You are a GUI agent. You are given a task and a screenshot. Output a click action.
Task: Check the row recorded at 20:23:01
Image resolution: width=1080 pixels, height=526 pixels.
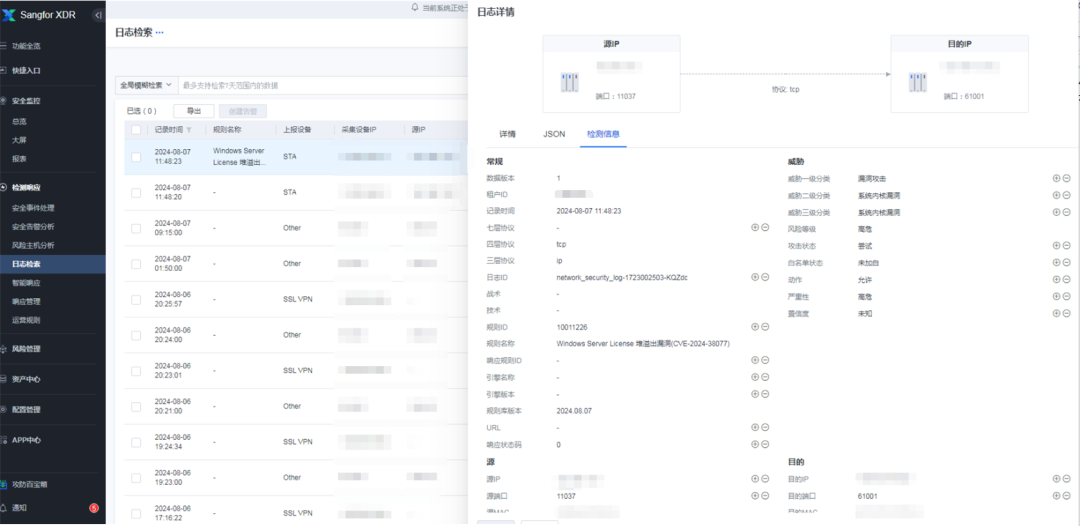136,370
